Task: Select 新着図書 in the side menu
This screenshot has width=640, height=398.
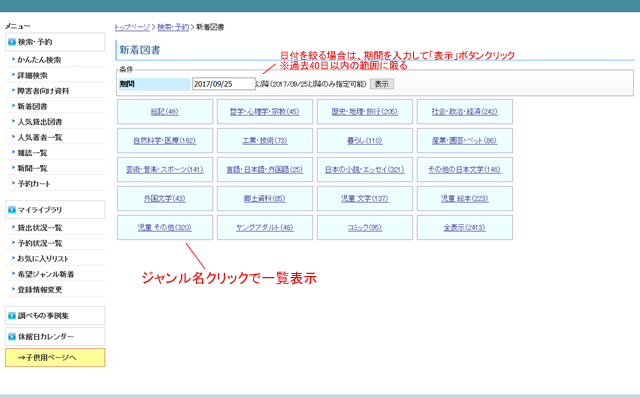Action: point(32,107)
